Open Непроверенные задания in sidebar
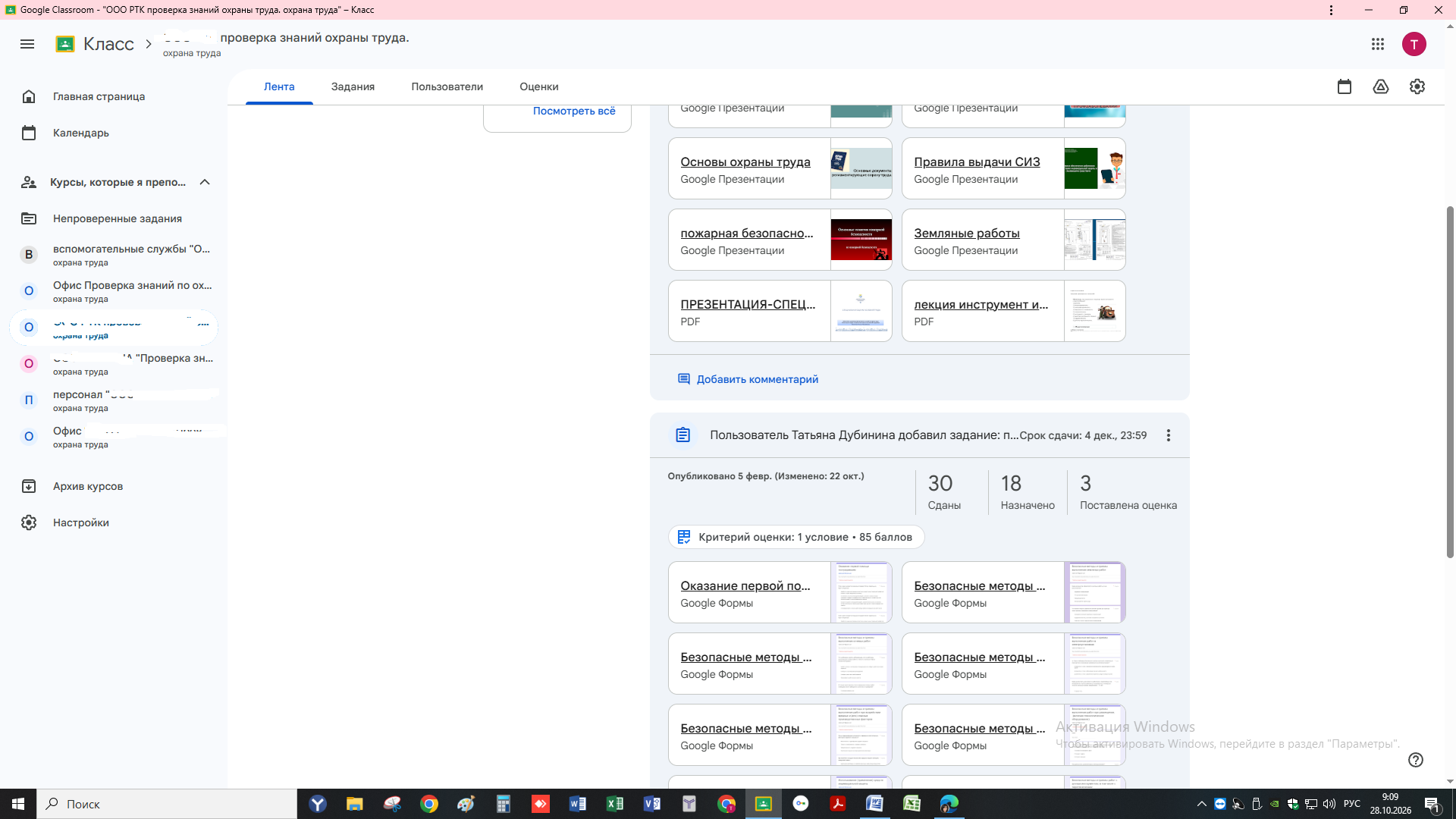This screenshot has width=1456, height=819. pos(114,218)
